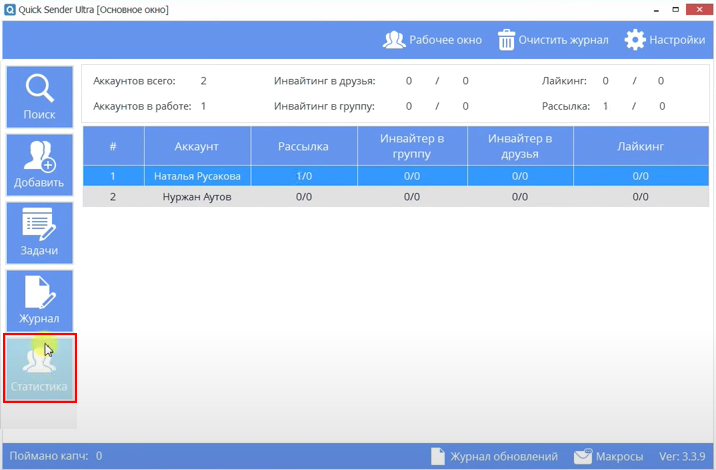The height and width of the screenshot is (470, 716).
Task: Click the Аккаунт column header
Action: tap(197, 146)
